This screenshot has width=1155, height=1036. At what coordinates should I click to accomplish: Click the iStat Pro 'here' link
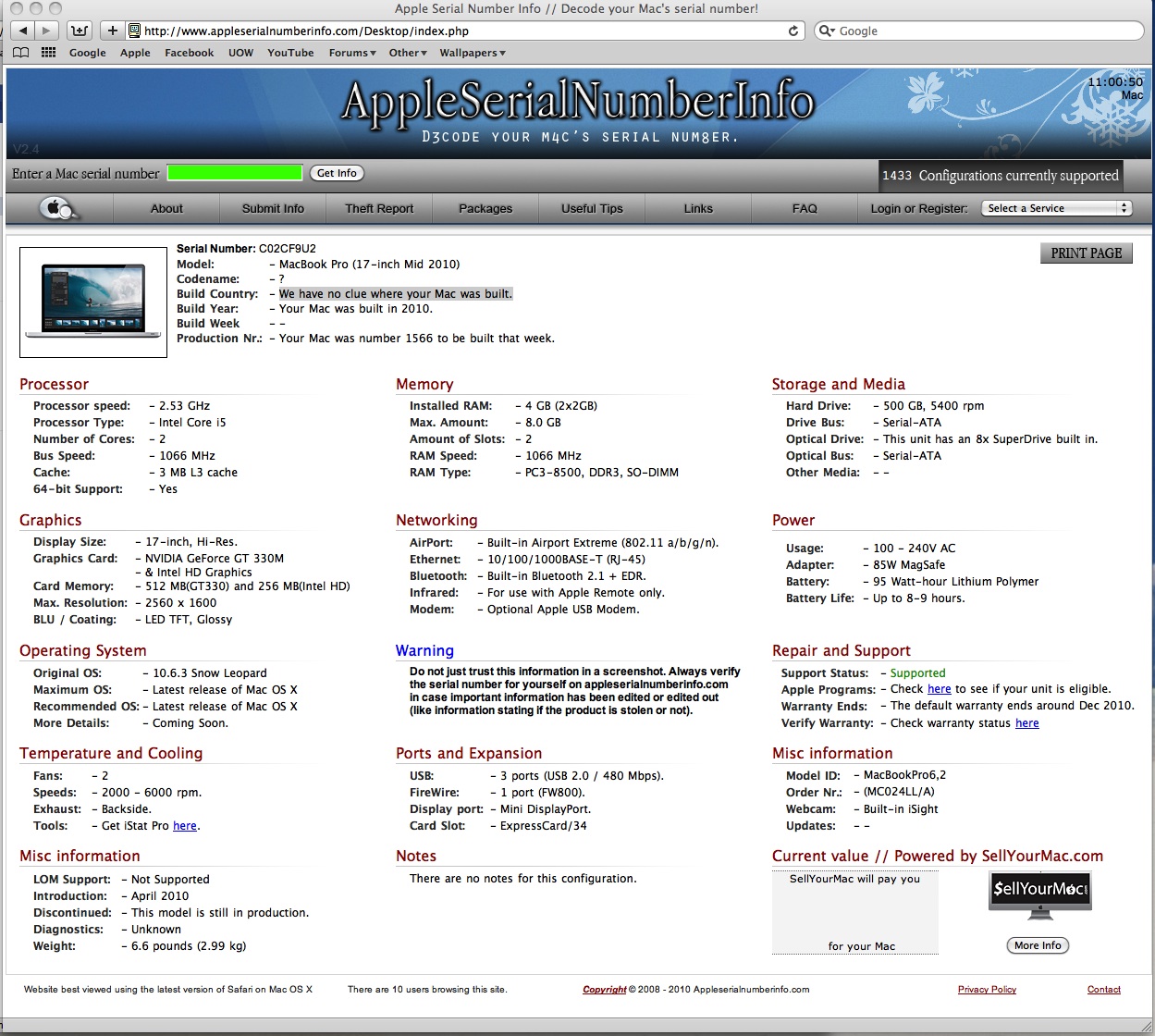point(185,826)
